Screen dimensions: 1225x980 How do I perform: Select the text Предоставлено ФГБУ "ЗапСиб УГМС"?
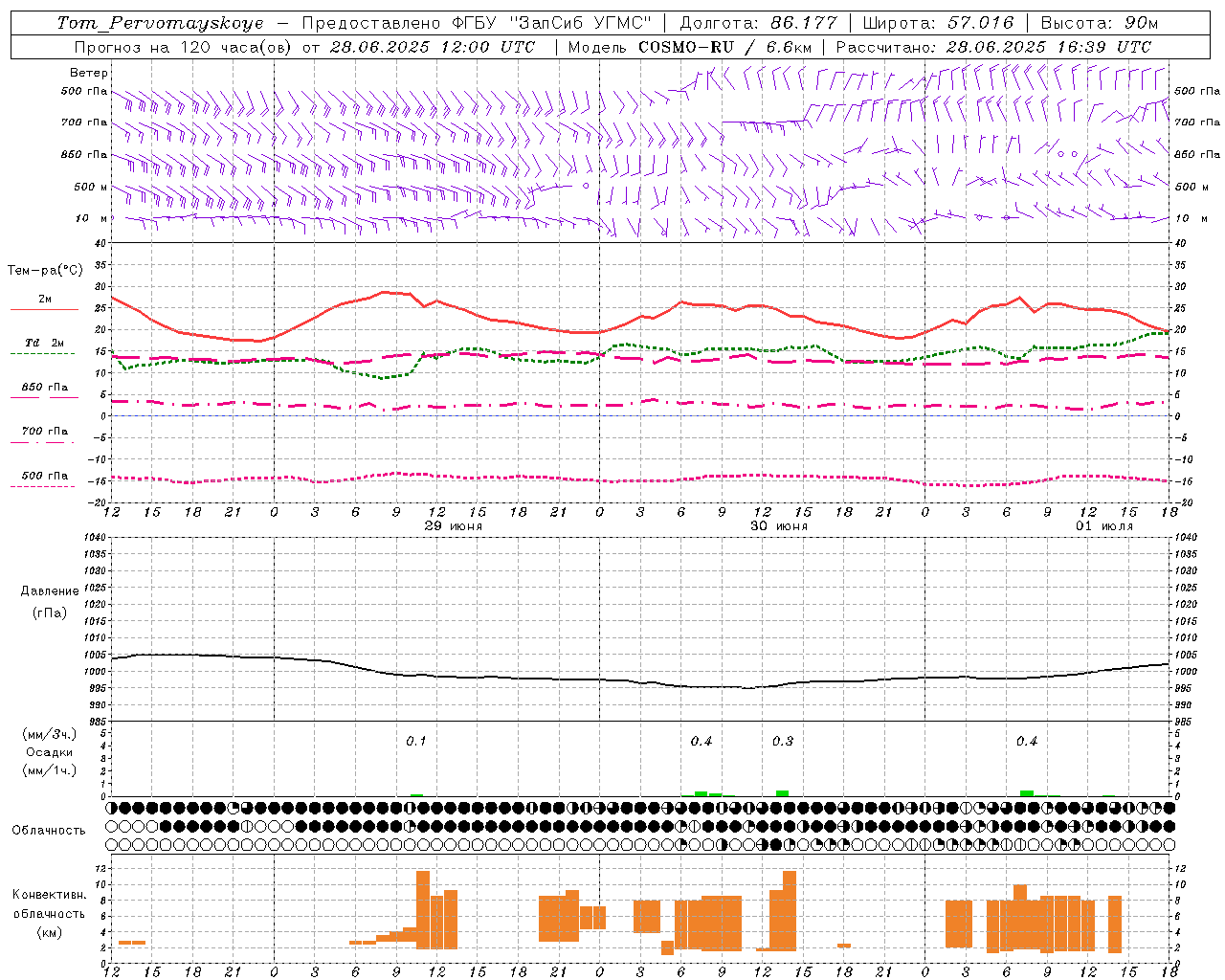coord(477,23)
